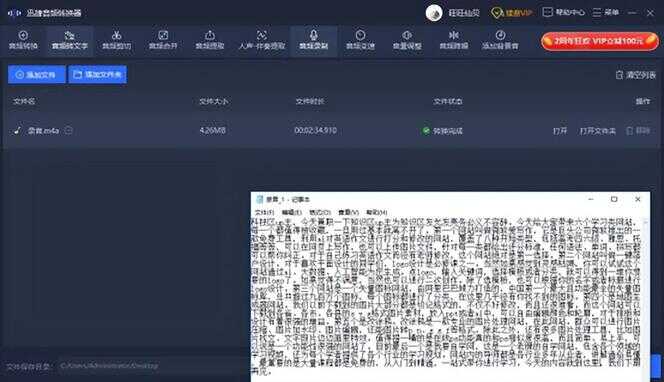
Task: Open the 音频变速 speed tool
Action: [360, 40]
